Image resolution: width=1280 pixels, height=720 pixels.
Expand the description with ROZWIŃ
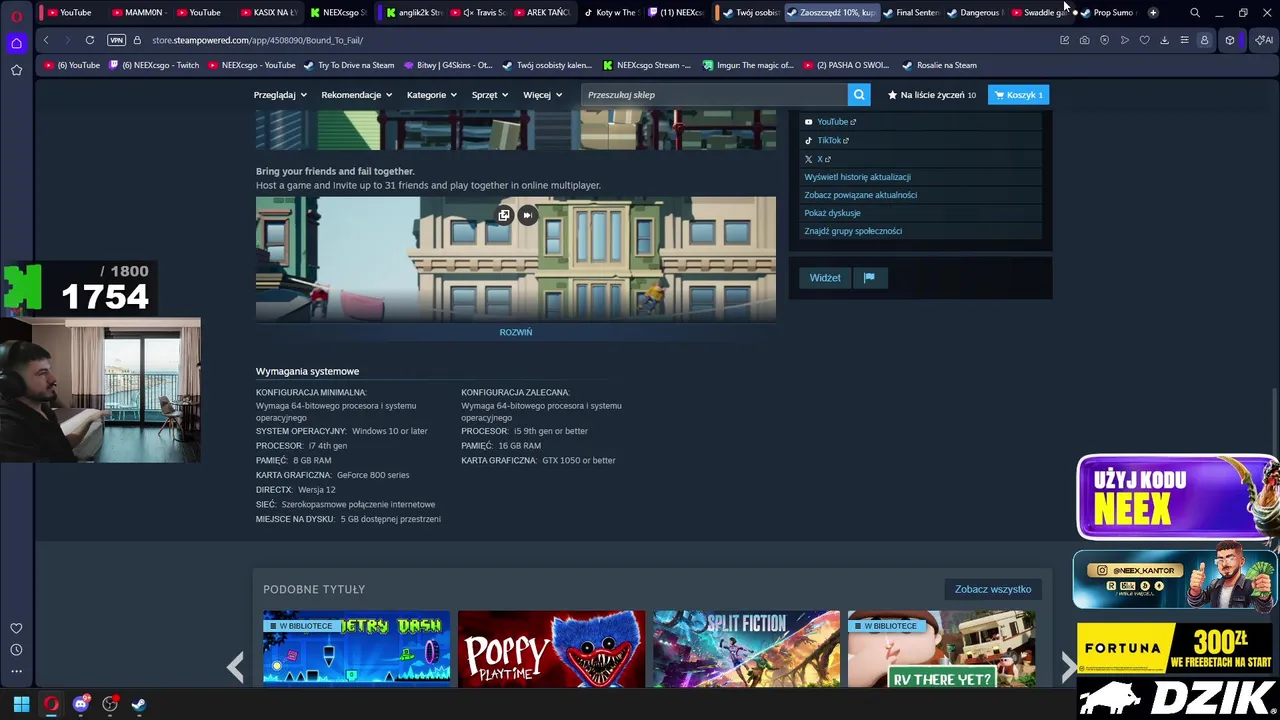[516, 332]
